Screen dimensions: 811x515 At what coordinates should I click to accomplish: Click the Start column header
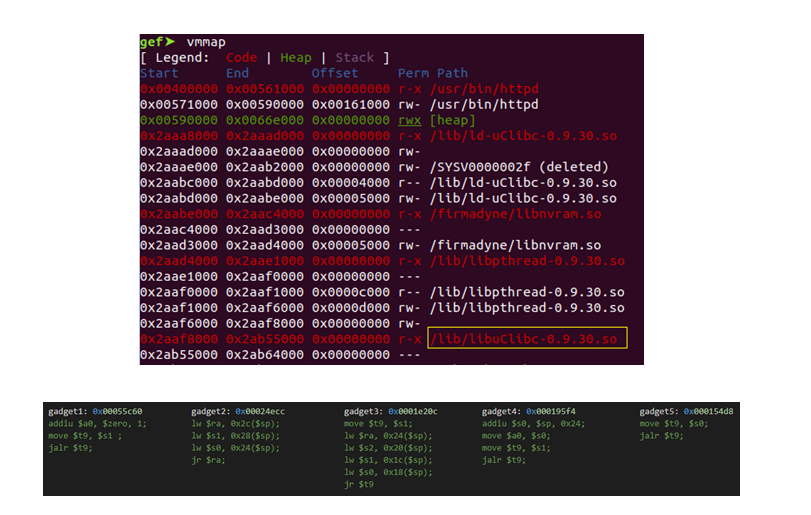point(159,73)
